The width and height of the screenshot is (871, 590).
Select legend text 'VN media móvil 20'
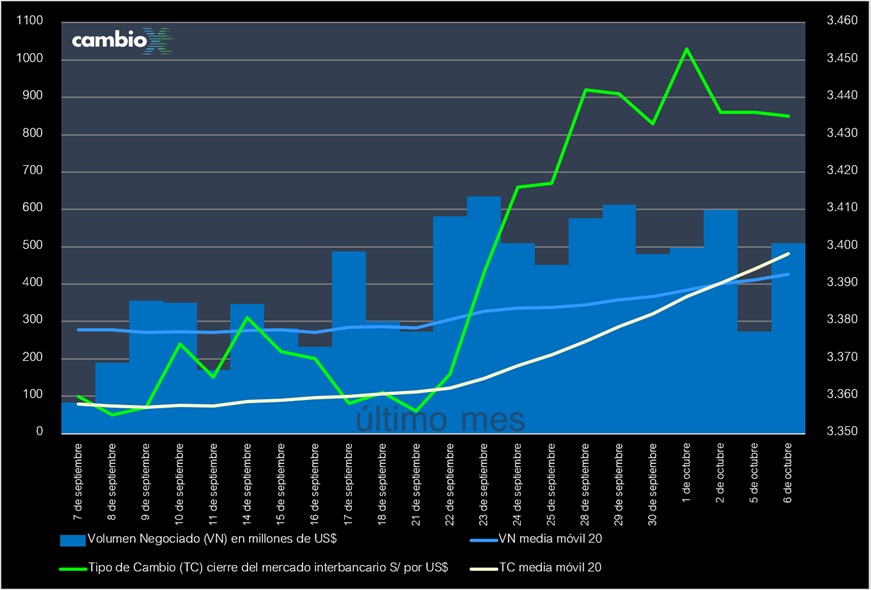tap(550, 539)
